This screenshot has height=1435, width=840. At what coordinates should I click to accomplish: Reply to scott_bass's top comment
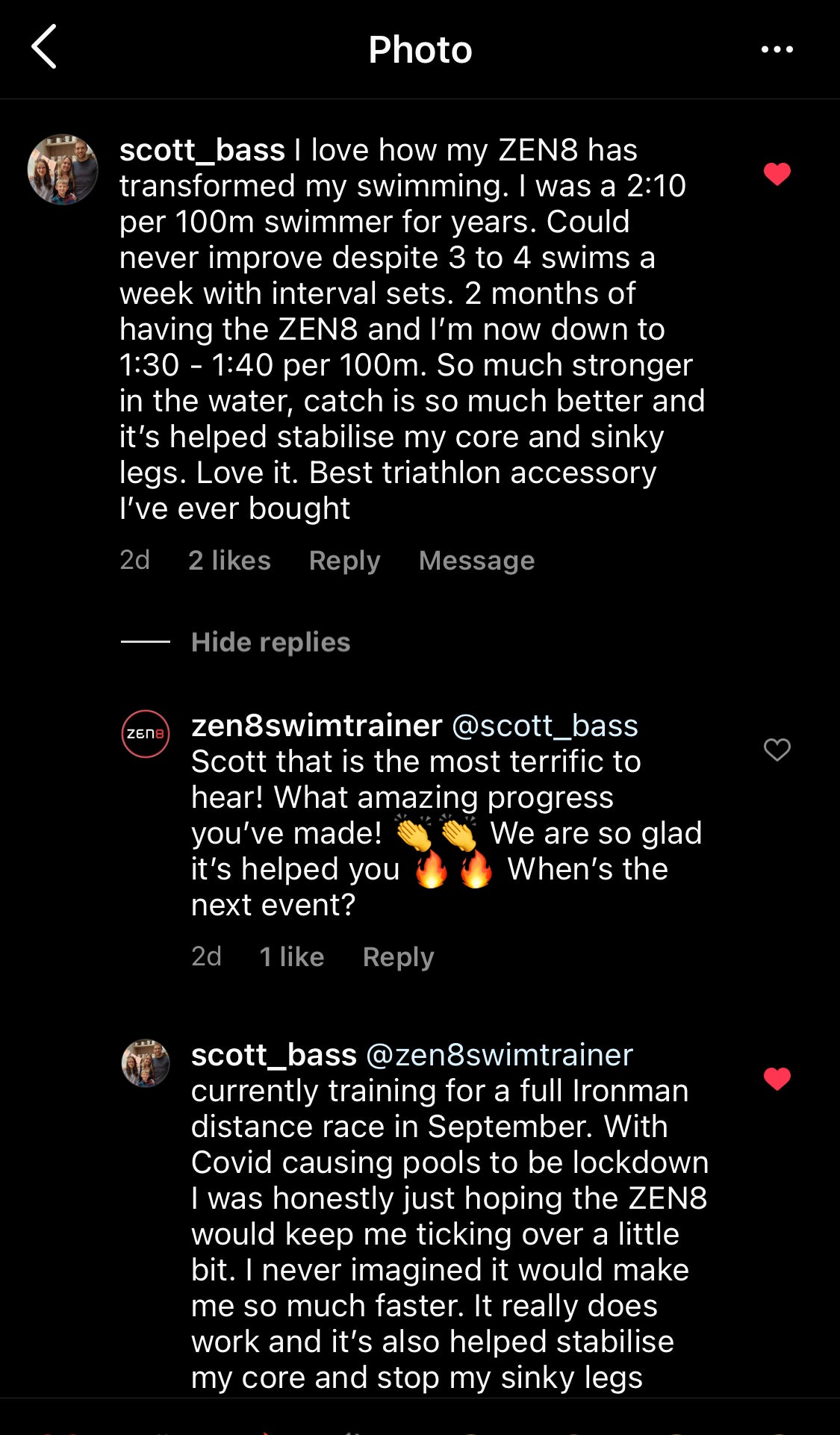point(344,561)
